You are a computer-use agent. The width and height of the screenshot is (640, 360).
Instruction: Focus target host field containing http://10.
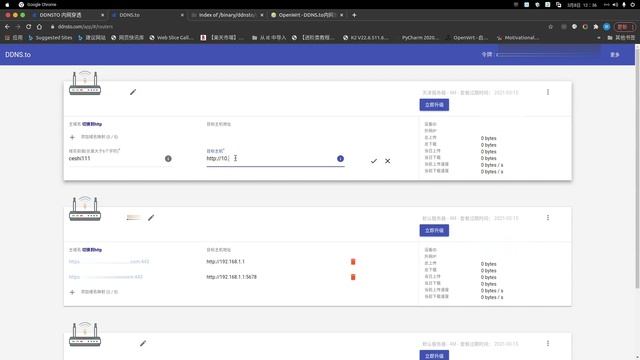point(270,159)
